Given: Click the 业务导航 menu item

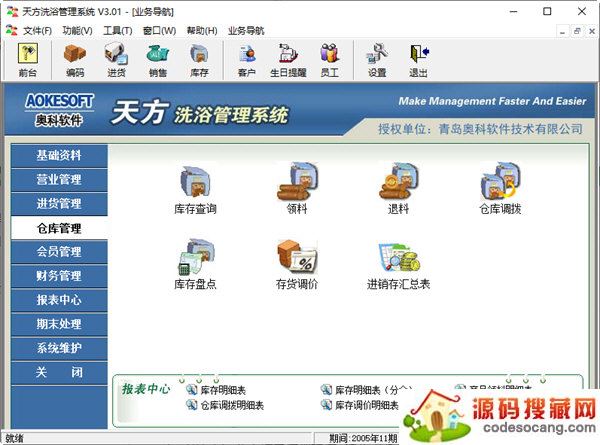Looking at the screenshot, I should coord(246,31).
